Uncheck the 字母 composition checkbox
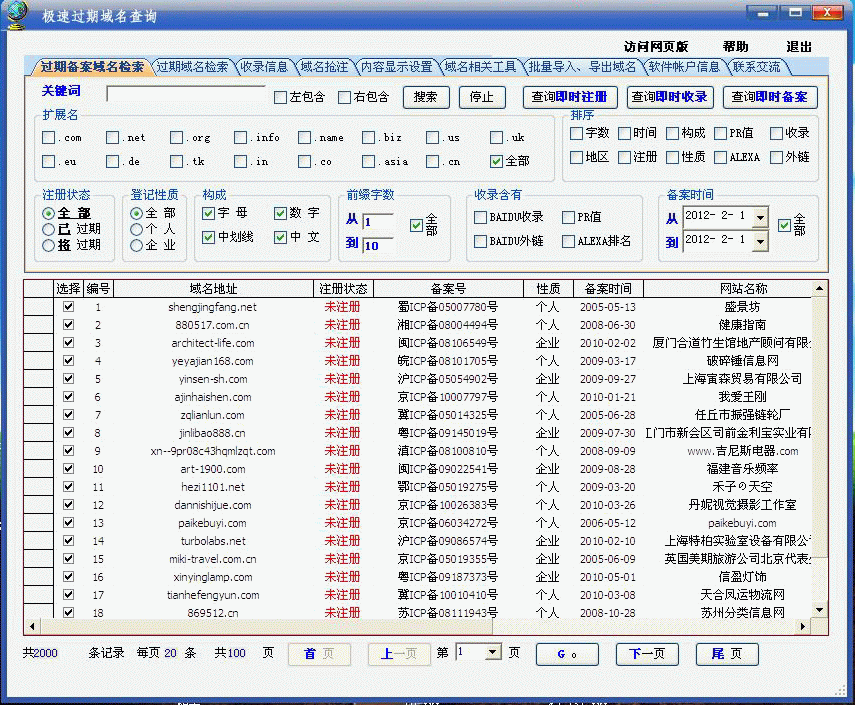855x705 pixels. coord(208,213)
